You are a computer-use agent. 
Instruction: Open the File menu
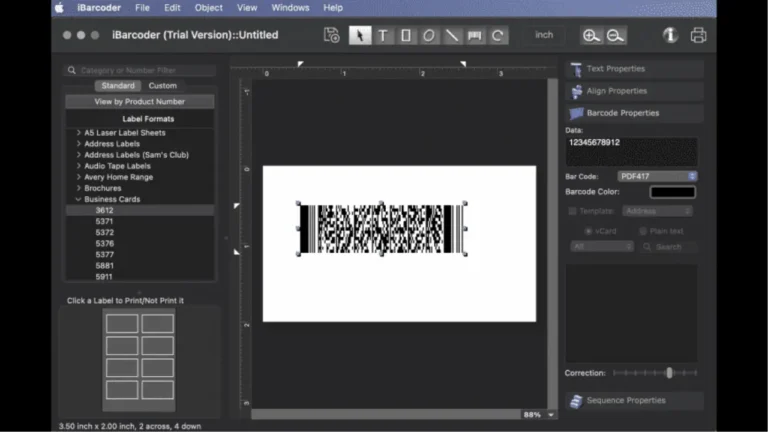click(142, 8)
